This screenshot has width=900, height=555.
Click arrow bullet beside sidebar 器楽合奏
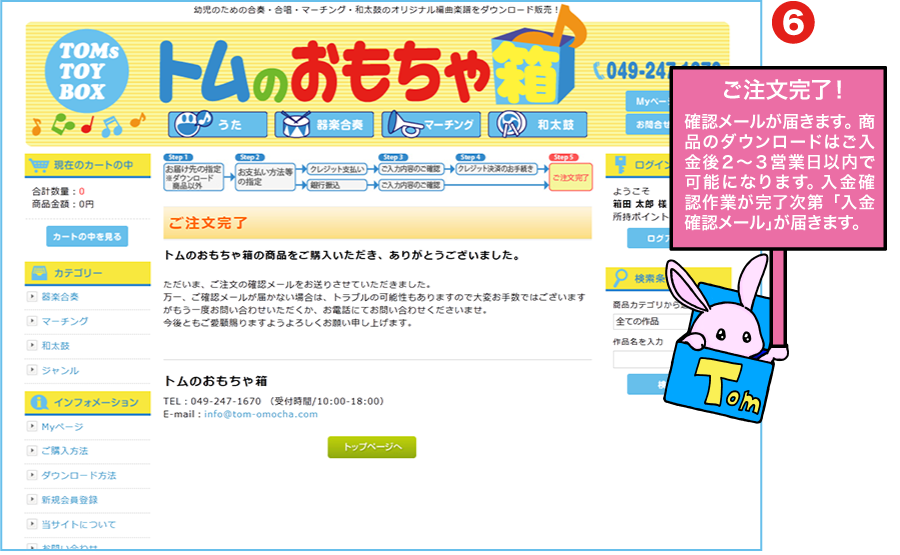pyautogui.click(x=32, y=297)
